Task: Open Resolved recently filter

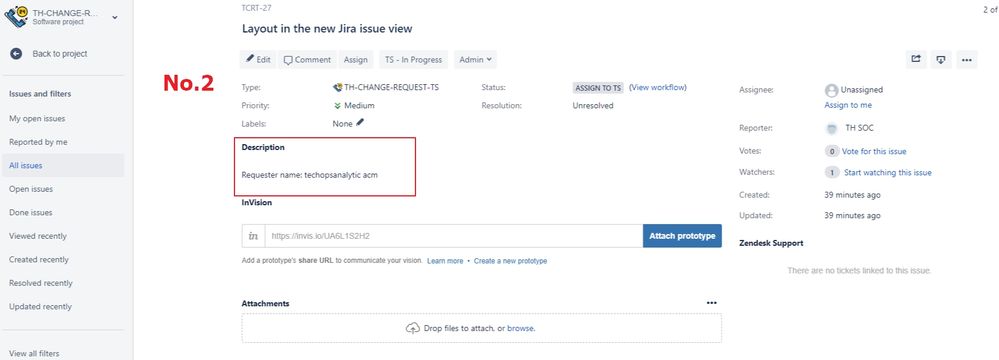Action: 41,284
